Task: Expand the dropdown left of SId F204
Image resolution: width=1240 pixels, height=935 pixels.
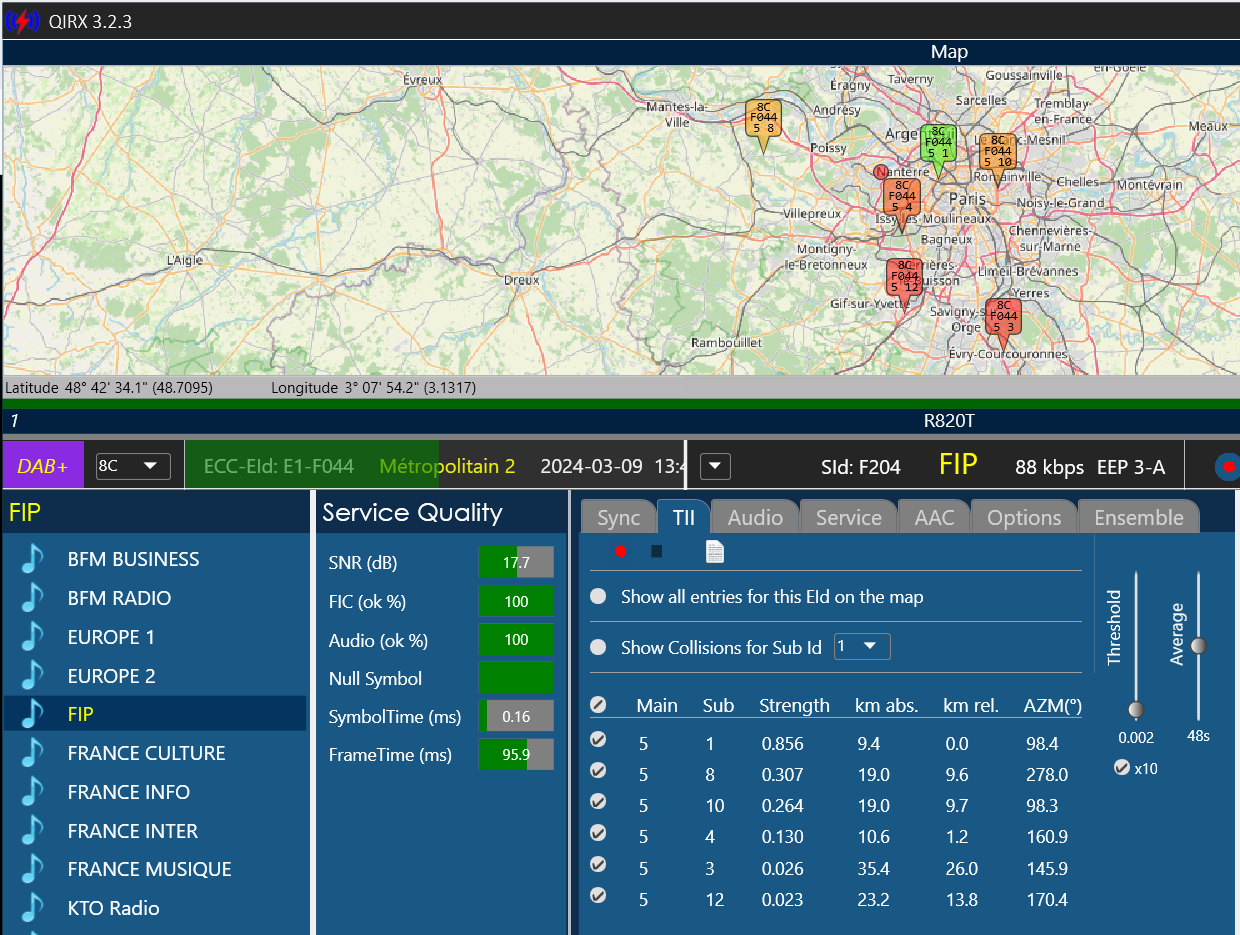Action: [716, 466]
